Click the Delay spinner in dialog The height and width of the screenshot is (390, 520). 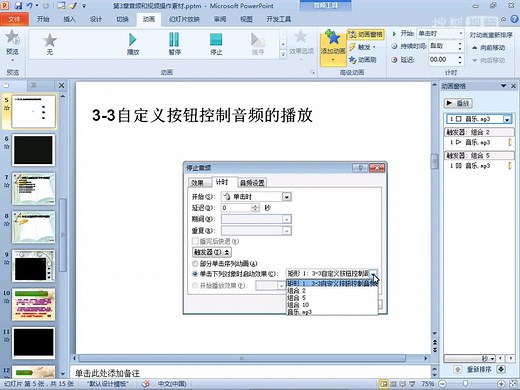[x=255, y=208]
